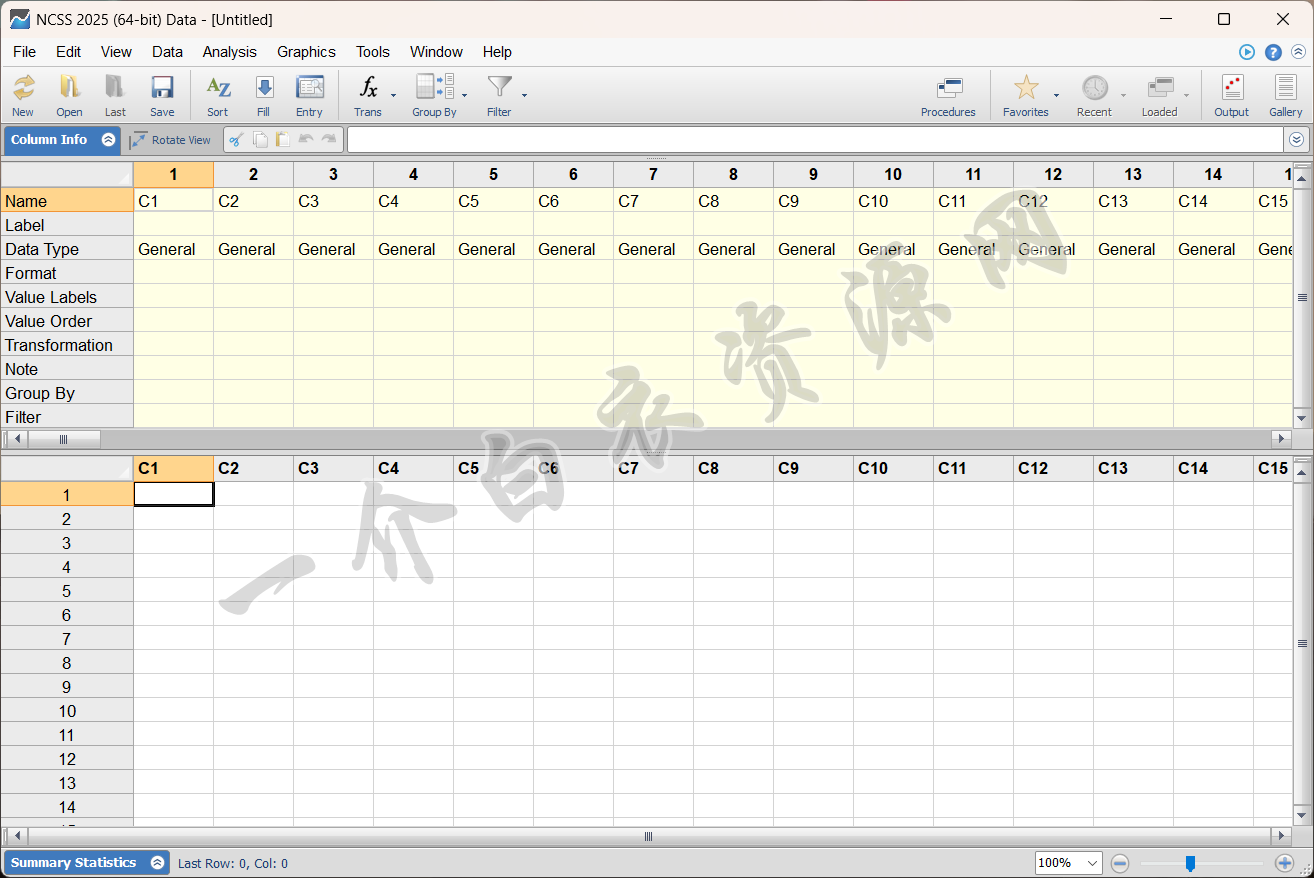Open the plot Gallery
Image resolution: width=1314 pixels, height=878 pixels.
click(x=1285, y=95)
